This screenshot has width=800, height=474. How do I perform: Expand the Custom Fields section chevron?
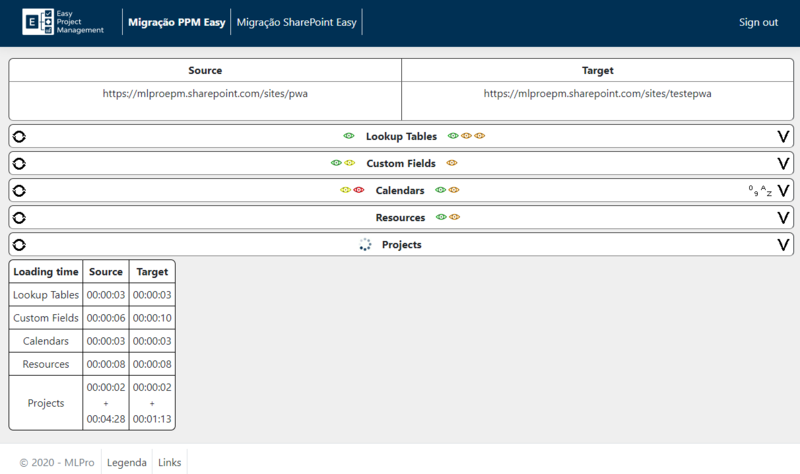point(783,164)
